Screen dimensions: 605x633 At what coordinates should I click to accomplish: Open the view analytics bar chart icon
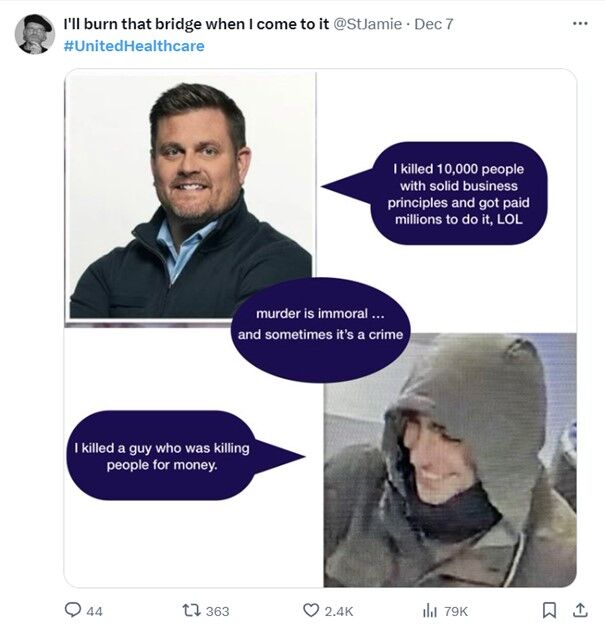[x=430, y=610]
